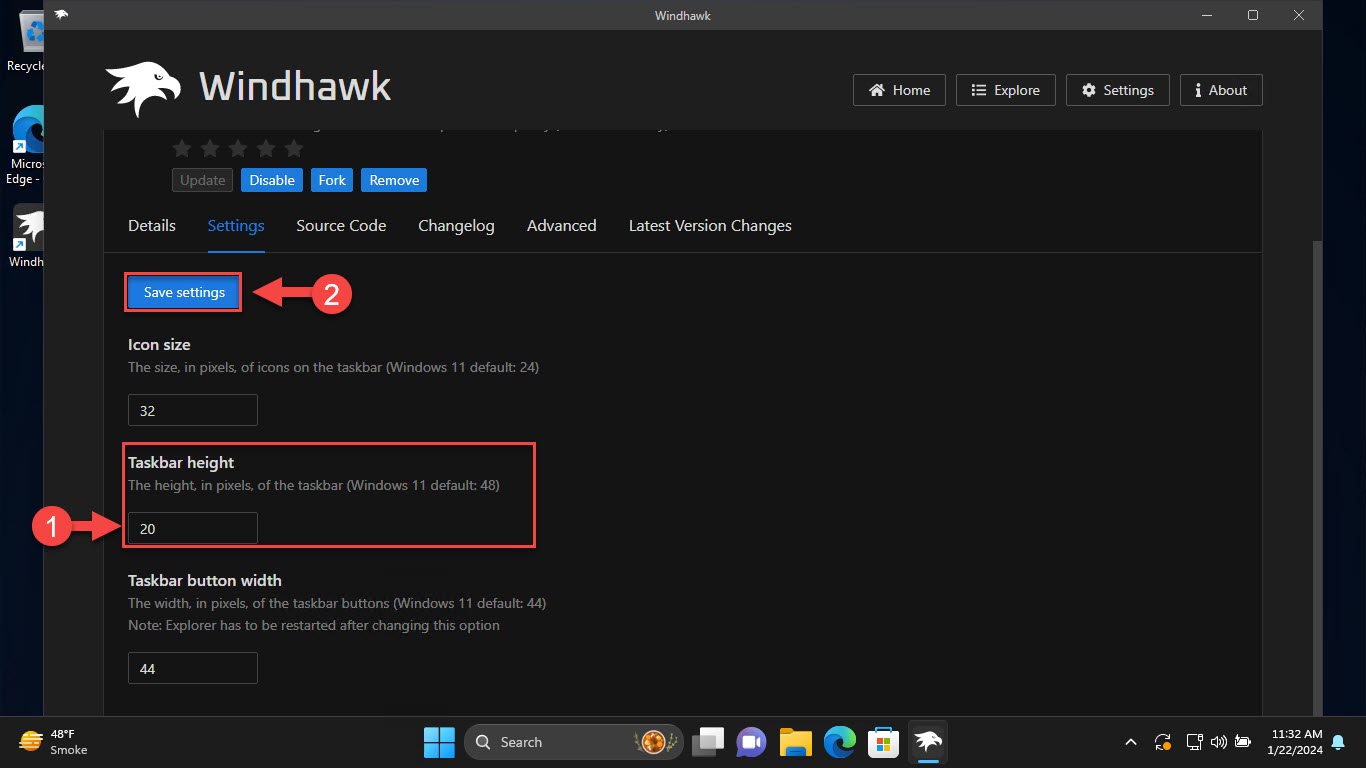Click the second rating star
Viewport: 1366px width, 768px height.
coord(210,149)
